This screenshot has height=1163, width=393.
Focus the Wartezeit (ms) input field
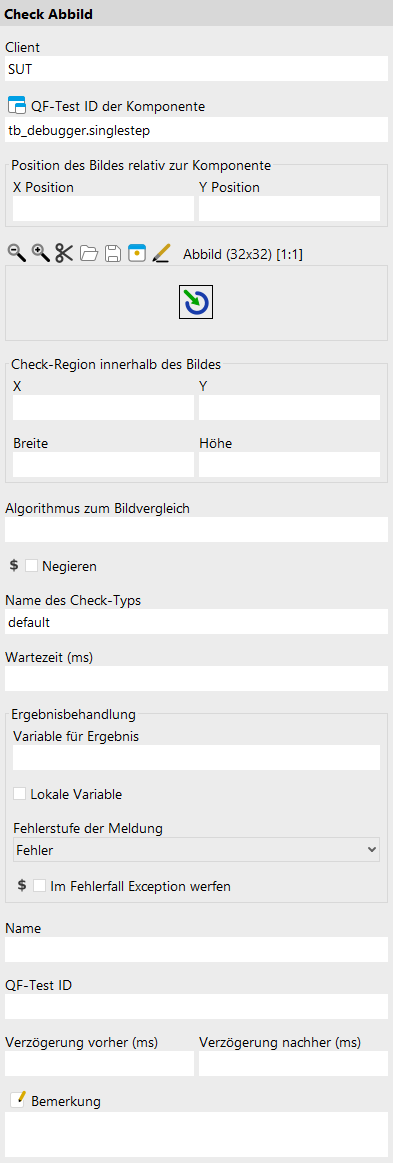[x=196, y=678]
